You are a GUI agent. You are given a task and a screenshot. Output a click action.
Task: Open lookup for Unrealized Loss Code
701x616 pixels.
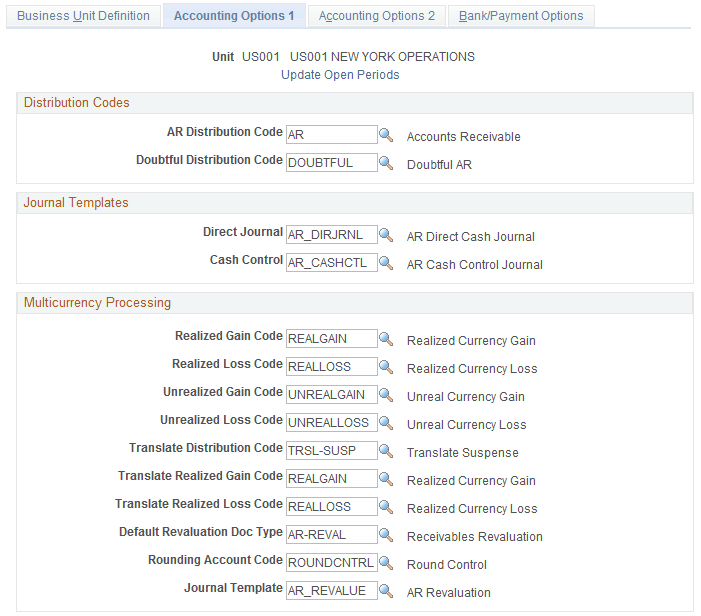[386, 423]
